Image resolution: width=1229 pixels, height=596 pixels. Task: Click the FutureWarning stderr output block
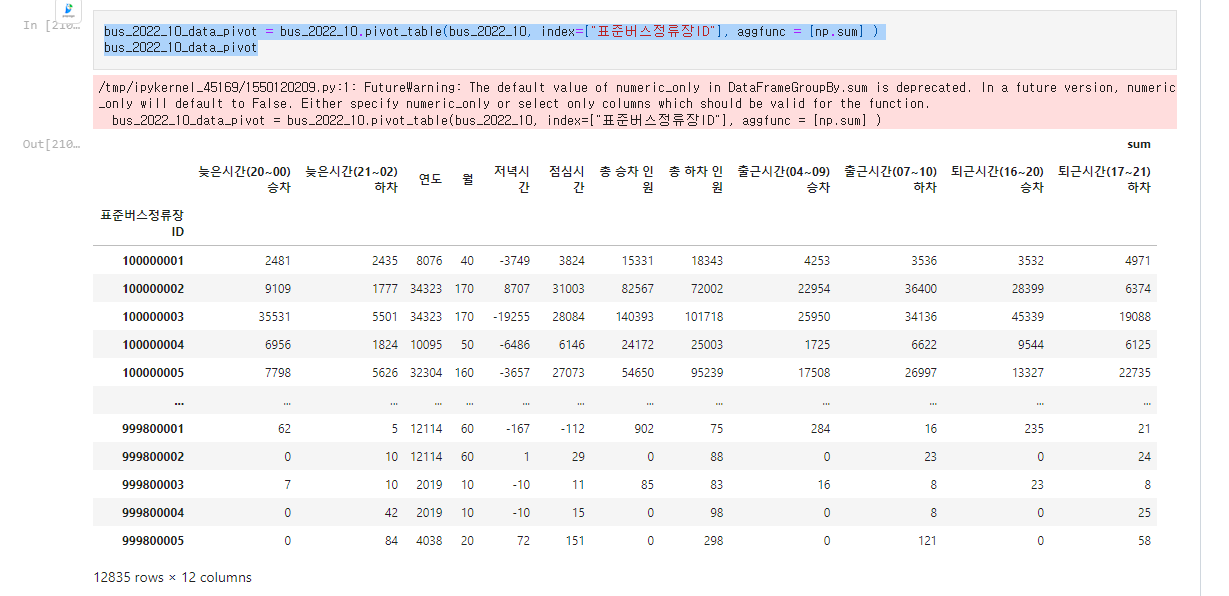(x=634, y=103)
